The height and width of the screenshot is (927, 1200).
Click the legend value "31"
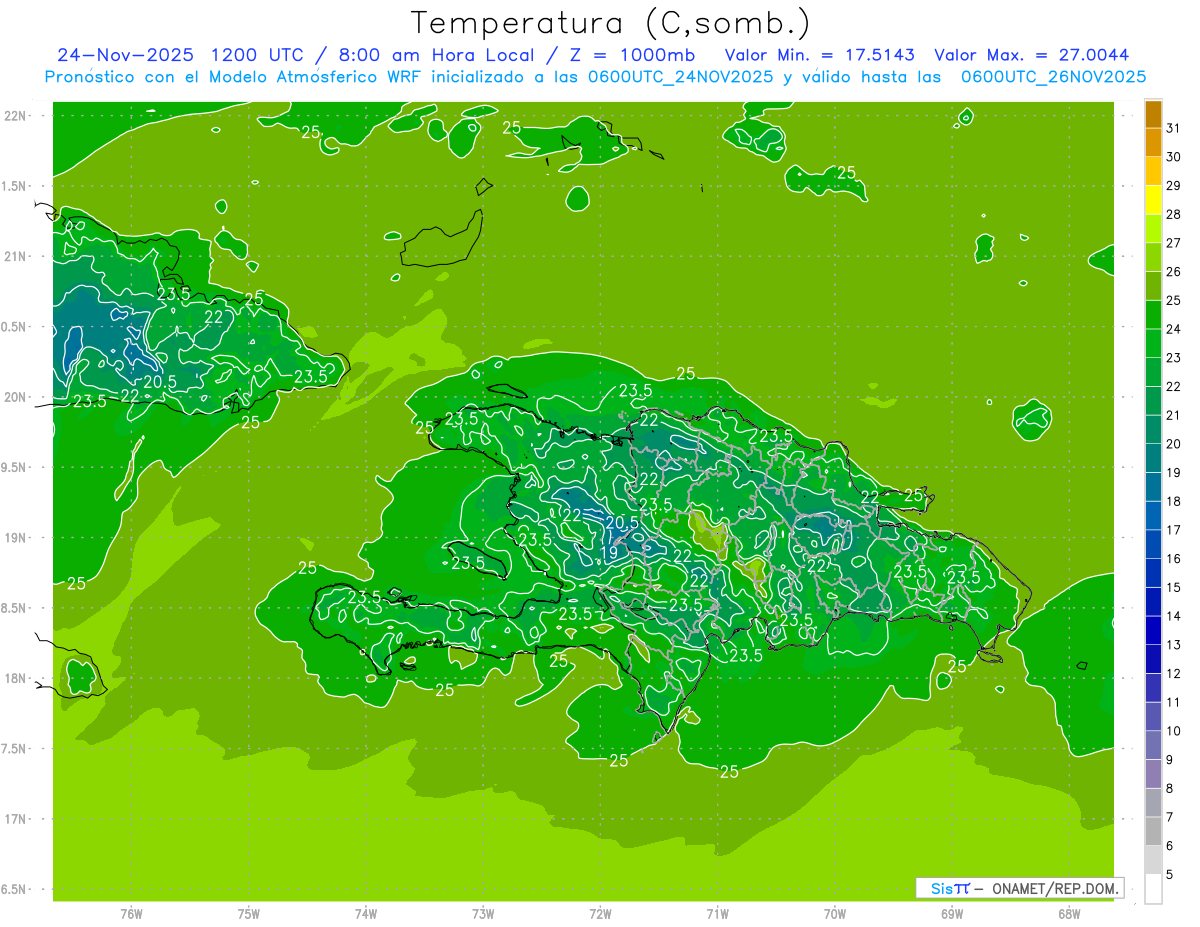tap(1173, 128)
